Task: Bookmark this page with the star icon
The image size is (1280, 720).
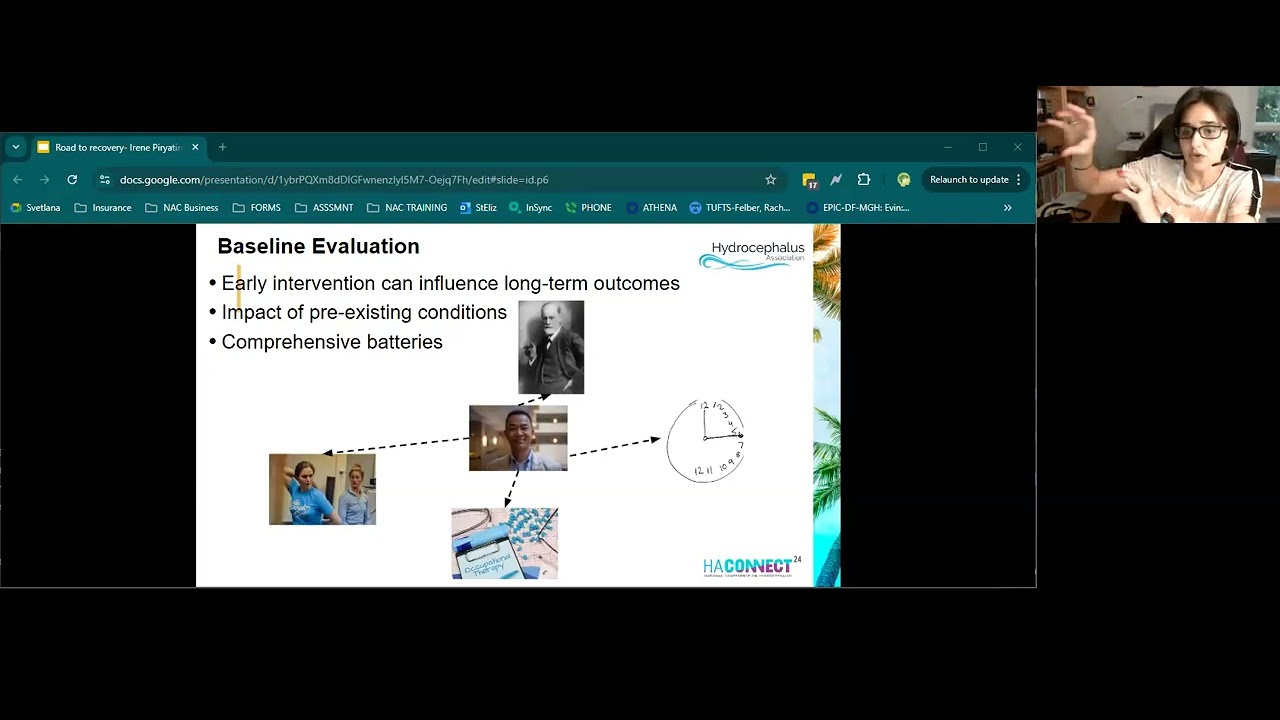Action: point(770,180)
